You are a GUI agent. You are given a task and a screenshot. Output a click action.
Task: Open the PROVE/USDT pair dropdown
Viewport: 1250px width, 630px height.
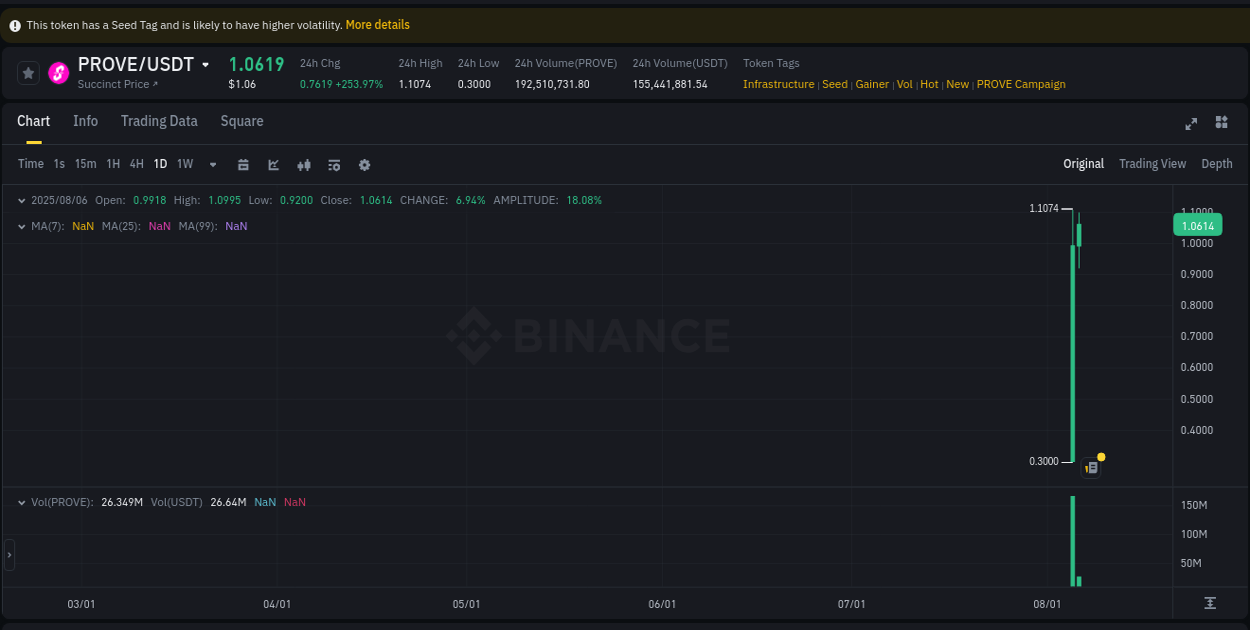206,64
